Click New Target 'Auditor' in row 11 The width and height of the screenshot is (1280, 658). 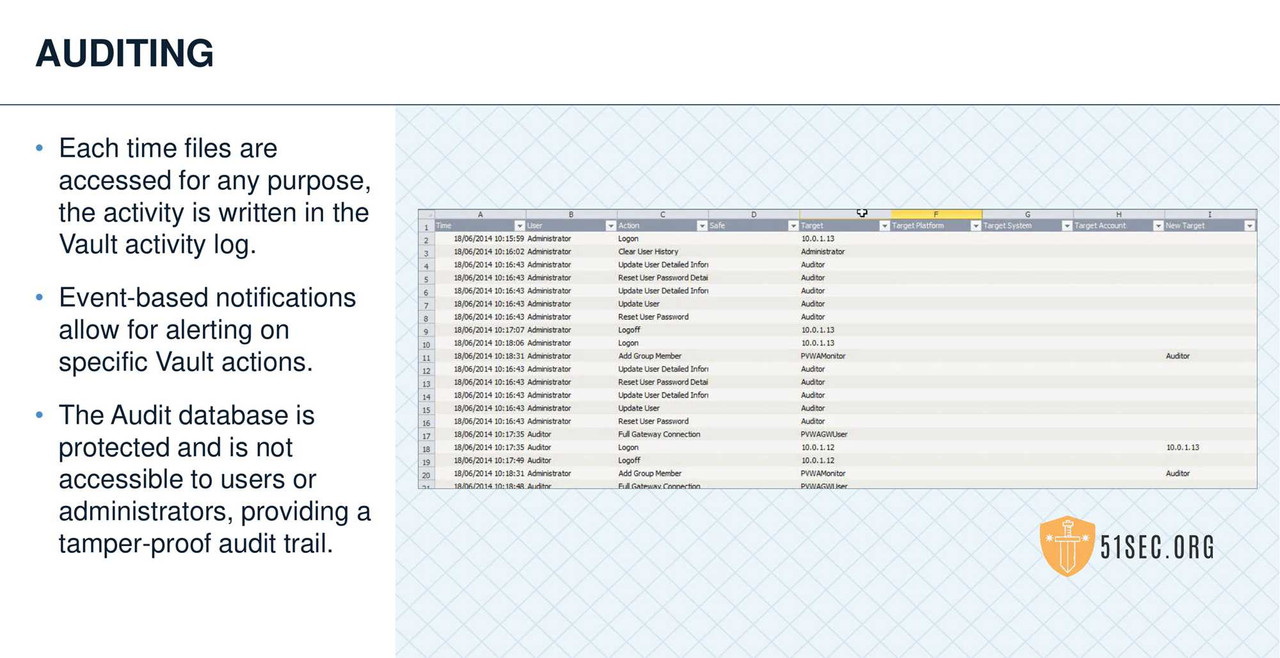tap(1178, 356)
